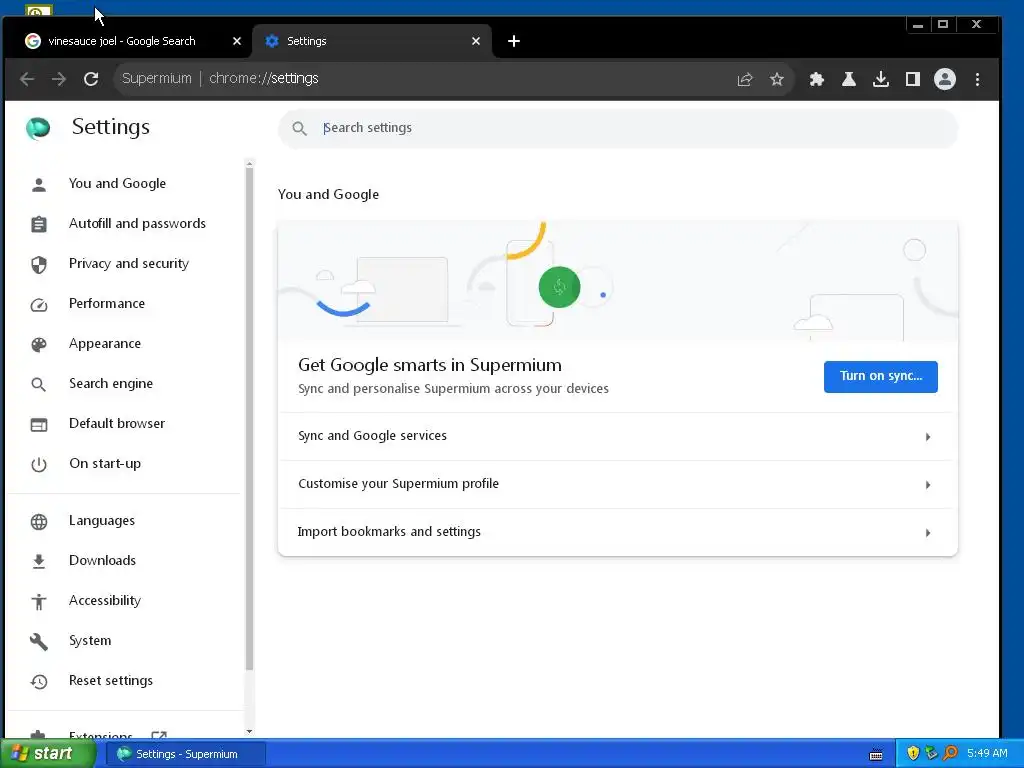Open the Downloads toolbar icon
The height and width of the screenshot is (768, 1024).
(880, 79)
